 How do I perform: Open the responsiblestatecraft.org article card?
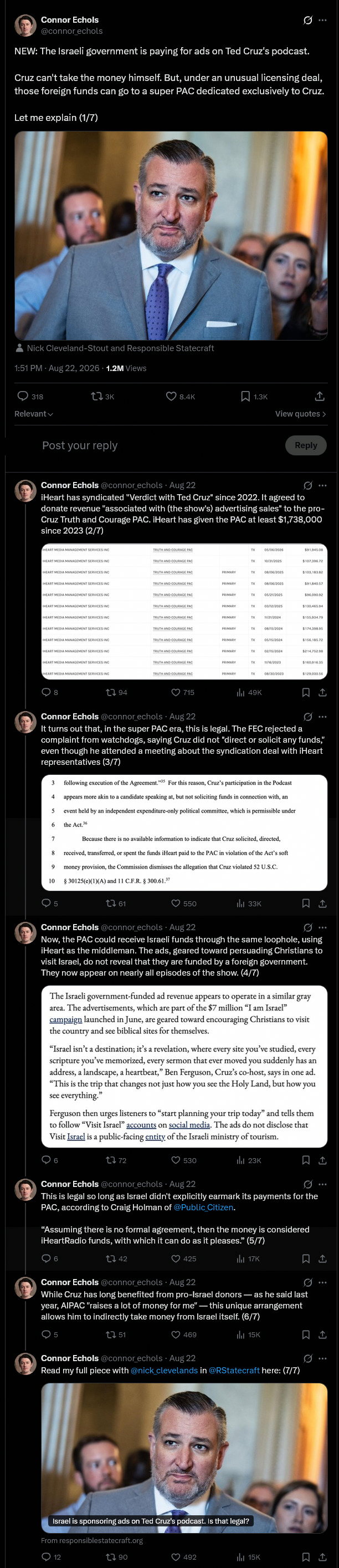[184, 1457]
